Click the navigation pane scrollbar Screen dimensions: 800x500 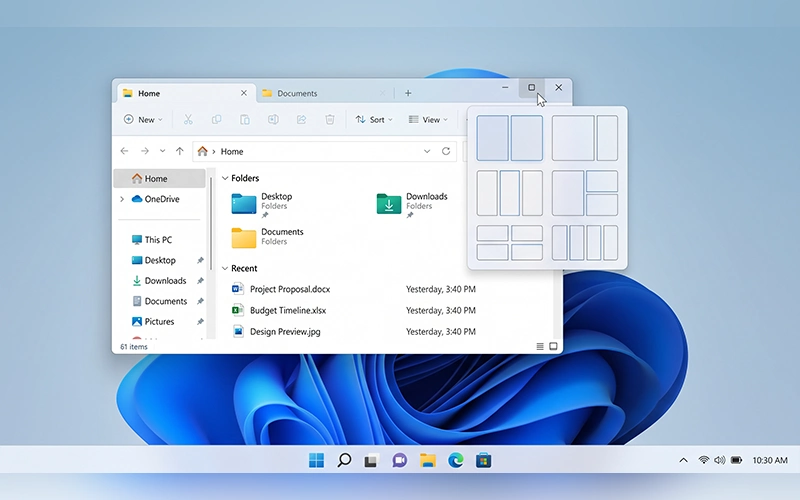[211, 224]
